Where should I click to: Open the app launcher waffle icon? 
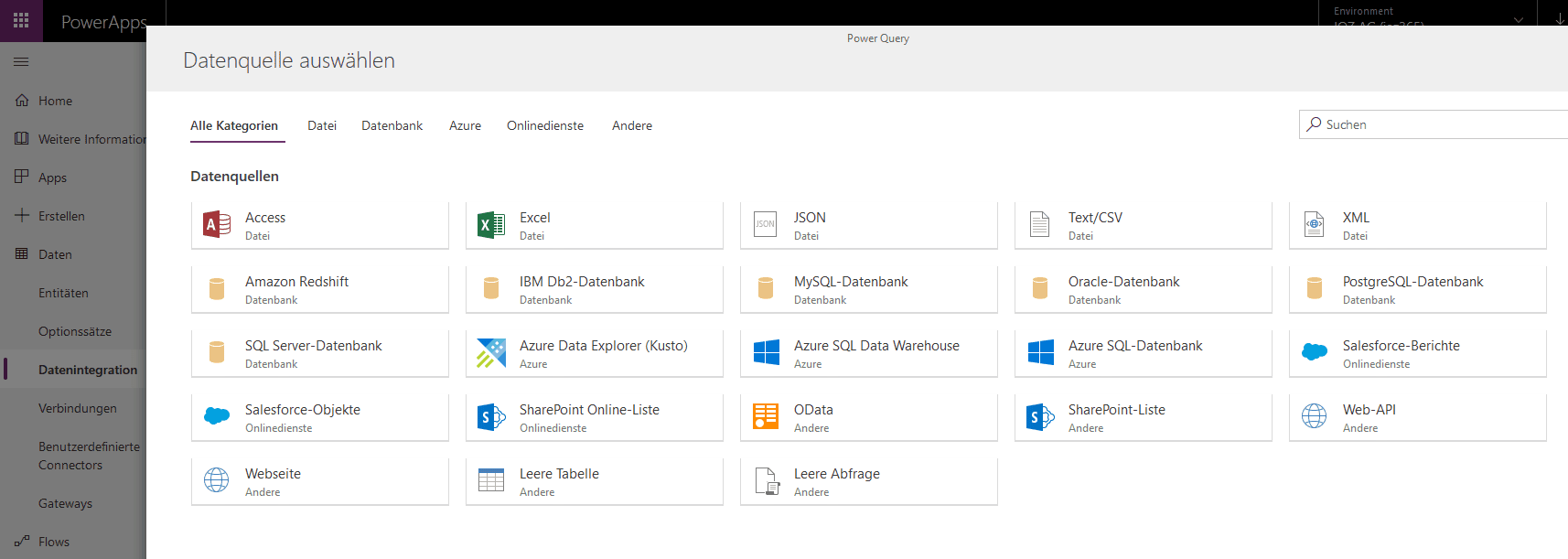(x=21, y=20)
